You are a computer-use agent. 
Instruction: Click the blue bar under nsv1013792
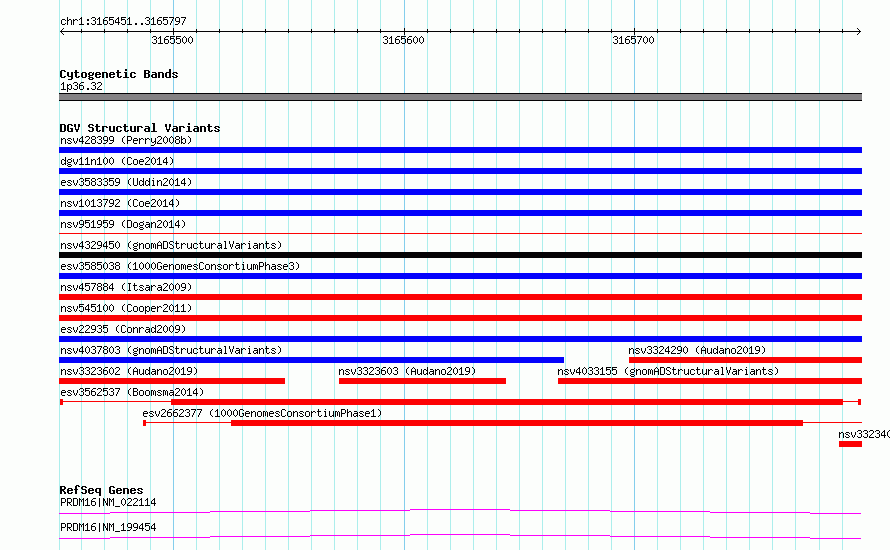[x=460, y=213]
